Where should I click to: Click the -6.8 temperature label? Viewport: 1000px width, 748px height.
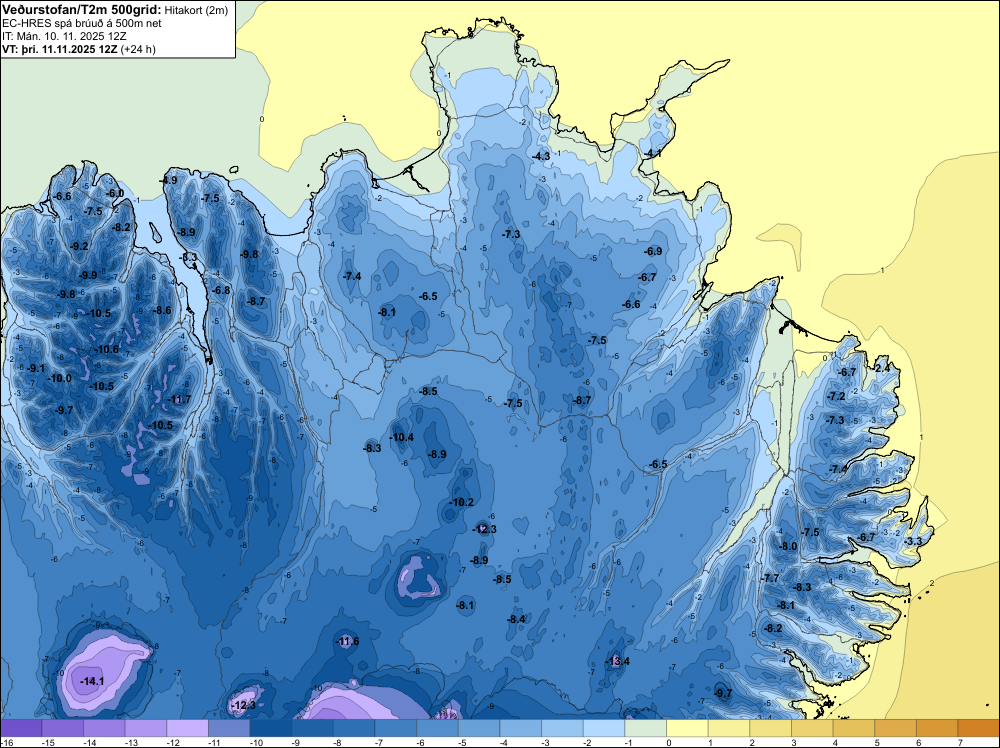221,290
